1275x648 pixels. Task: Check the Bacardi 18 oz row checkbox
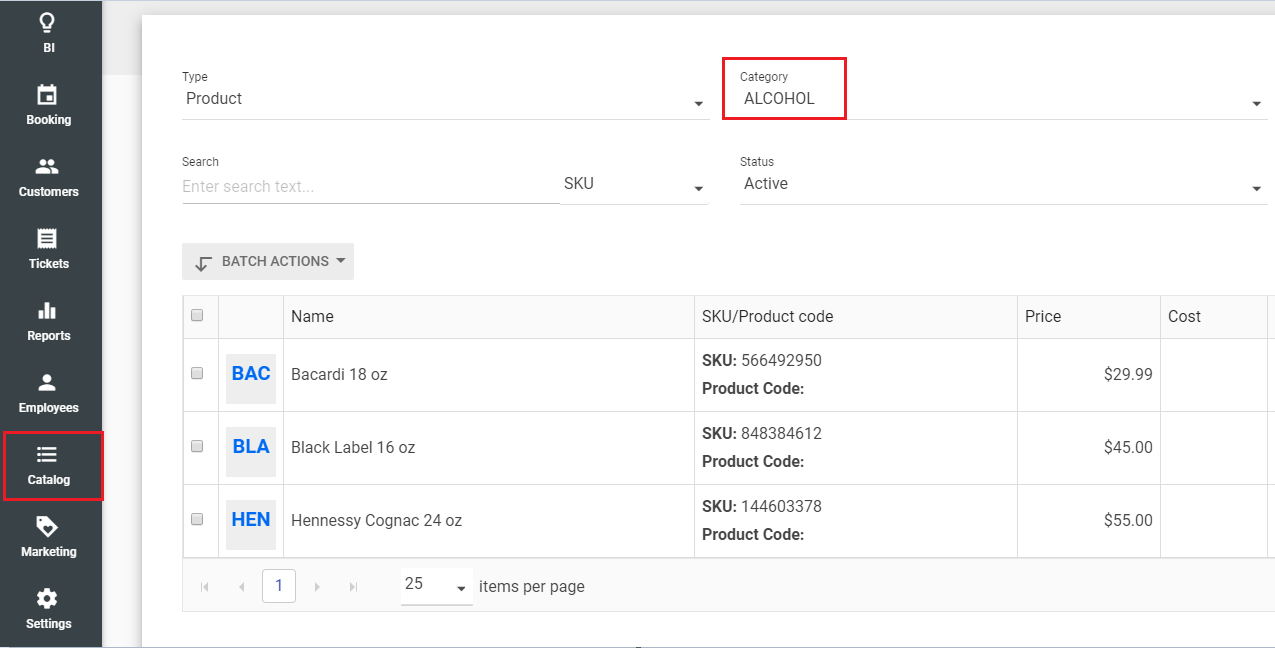(197, 373)
